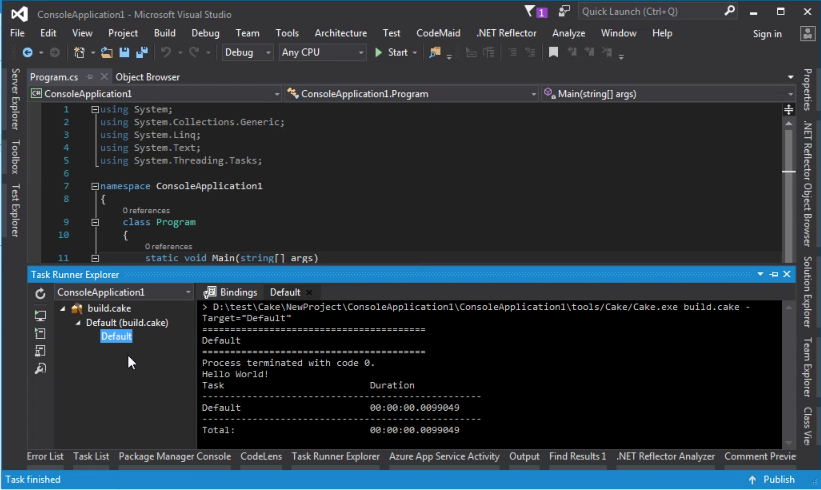This screenshot has height=490, width=821.
Task: Collapse the Default (build.cake) node
Action: click(77, 322)
